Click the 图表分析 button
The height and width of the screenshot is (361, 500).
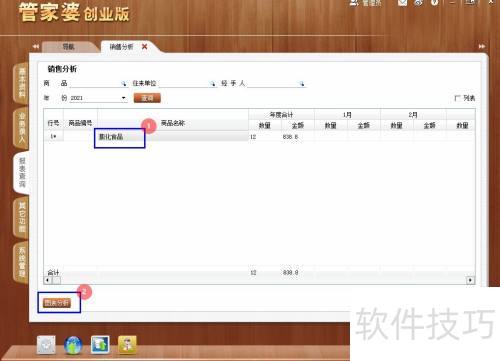click(x=57, y=303)
